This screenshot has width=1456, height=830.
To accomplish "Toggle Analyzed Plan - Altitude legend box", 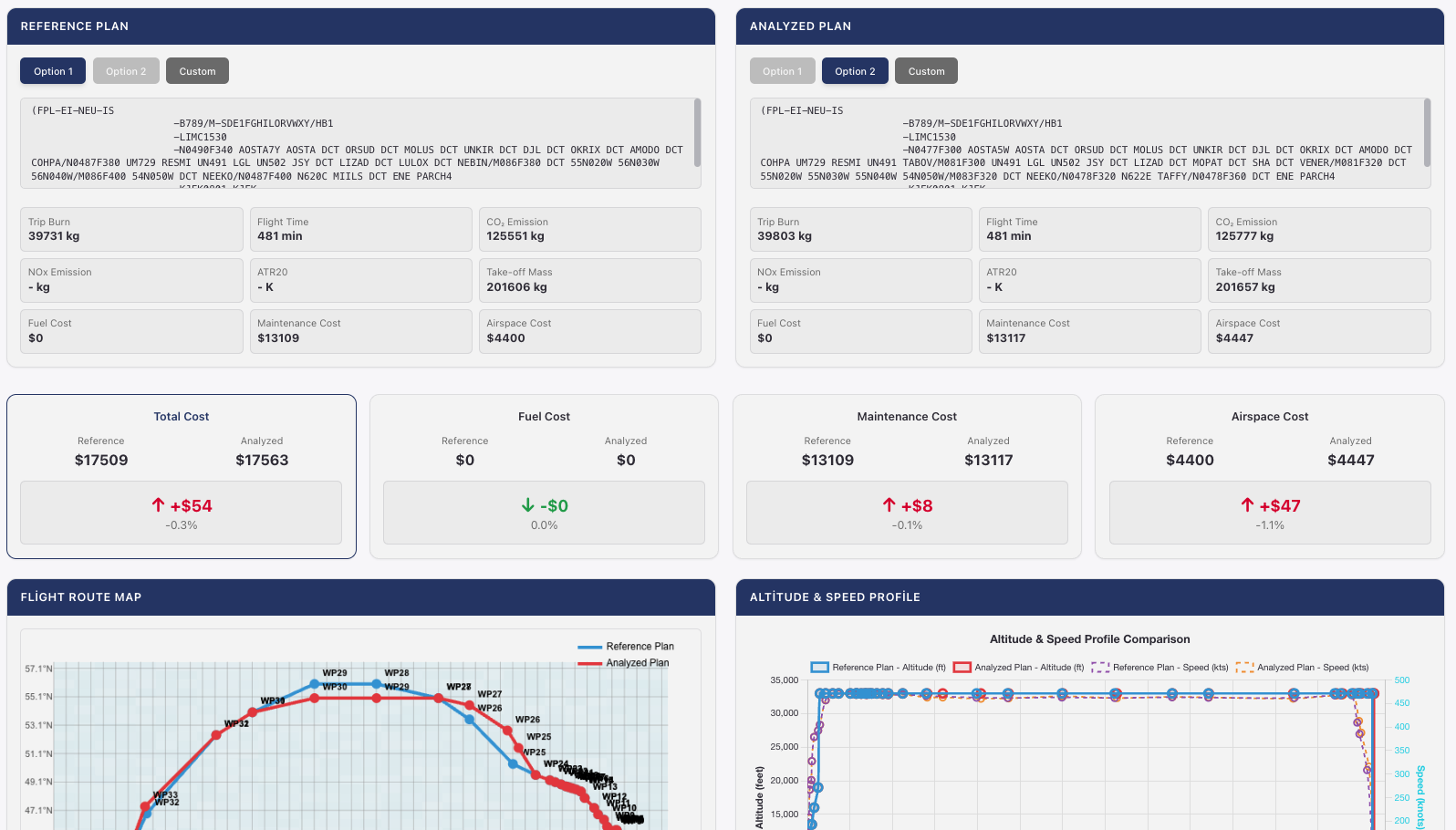I will (x=962, y=668).
